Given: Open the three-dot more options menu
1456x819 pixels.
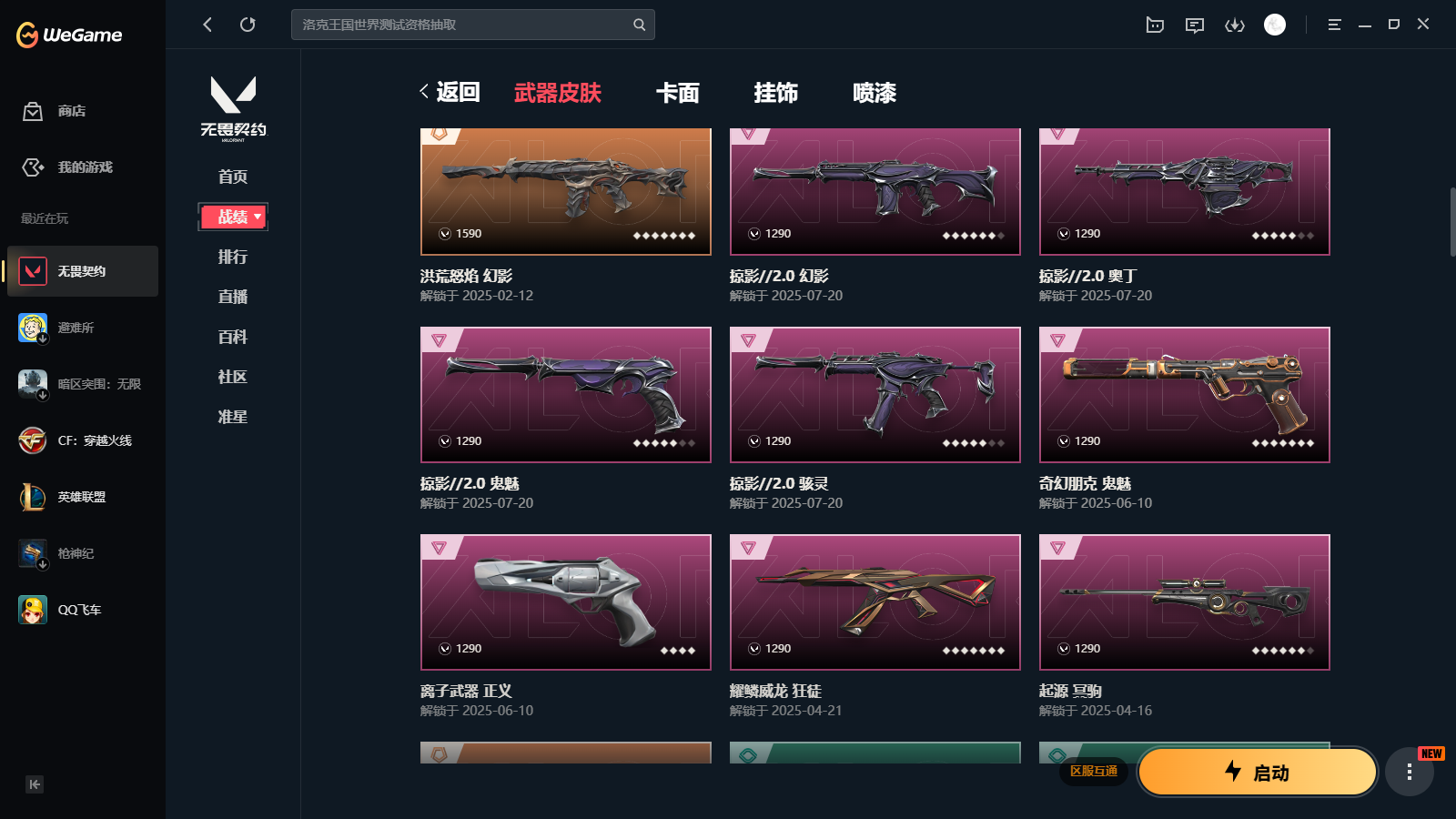Looking at the screenshot, I should [1410, 772].
